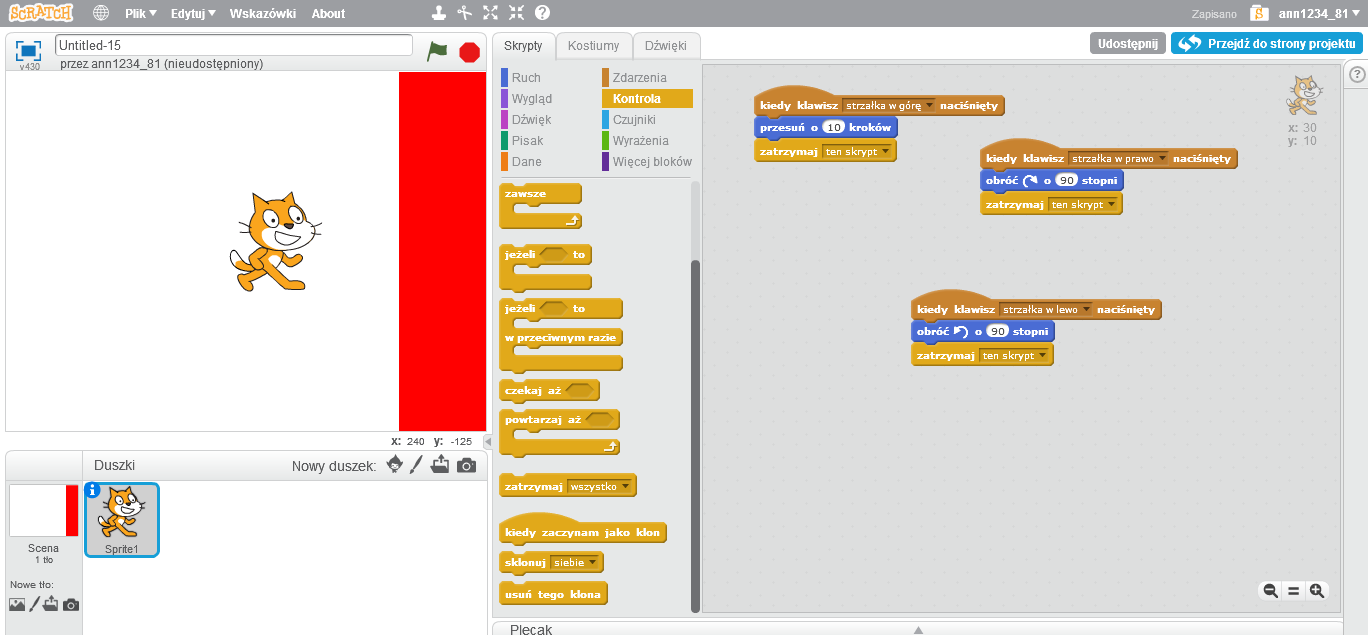This screenshot has width=1368, height=635.
Task: Add a new sprite using the camera icon
Action: (465, 464)
